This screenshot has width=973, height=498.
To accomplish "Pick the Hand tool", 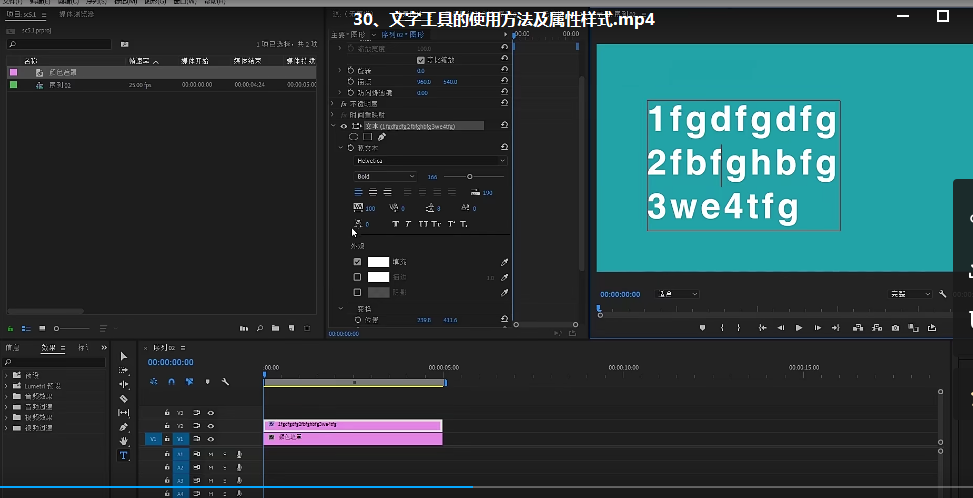I will point(124,441).
